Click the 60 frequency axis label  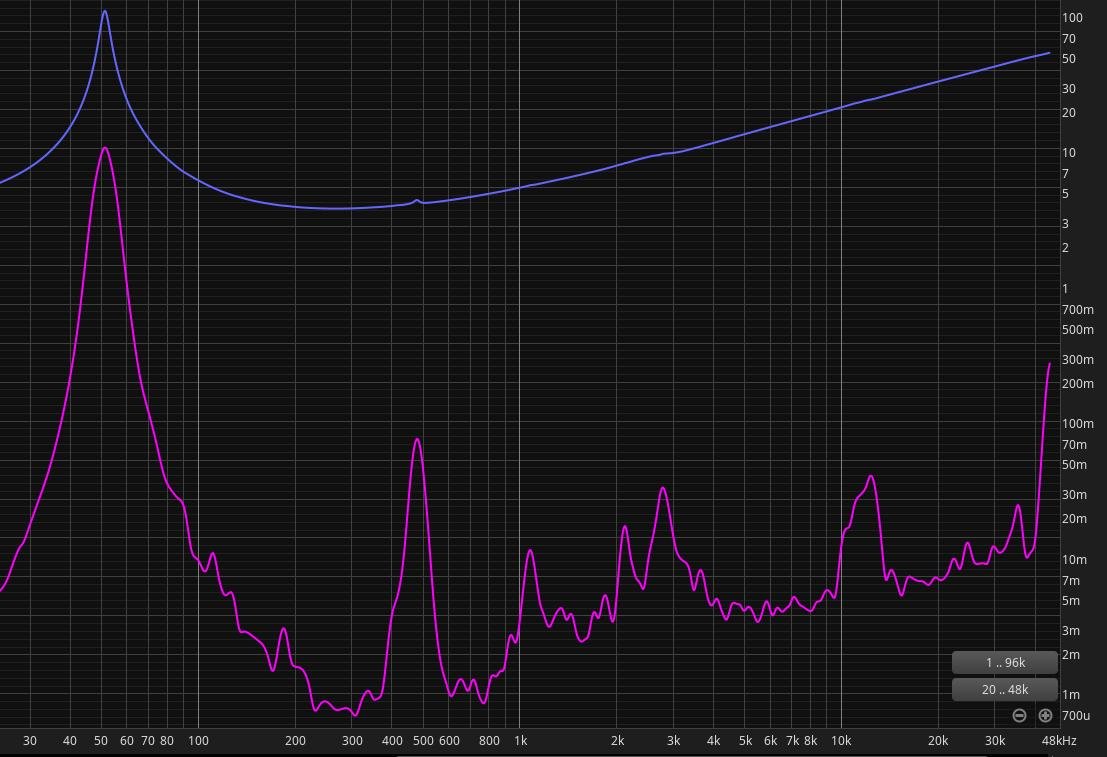[x=126, y=740]
